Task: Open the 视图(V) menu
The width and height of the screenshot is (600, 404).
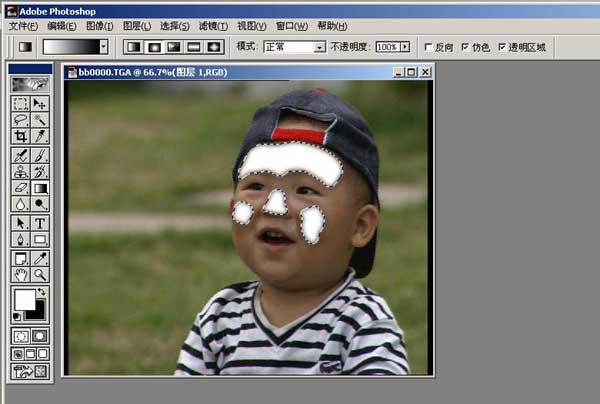Action: point(252,26)
